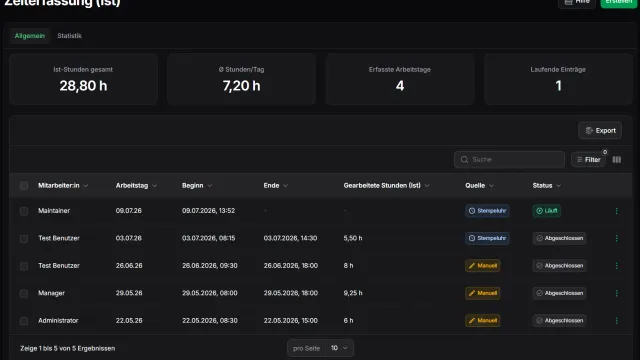Open row menu for Maintainer entry
Screen dimensions: 640x360
616,211
